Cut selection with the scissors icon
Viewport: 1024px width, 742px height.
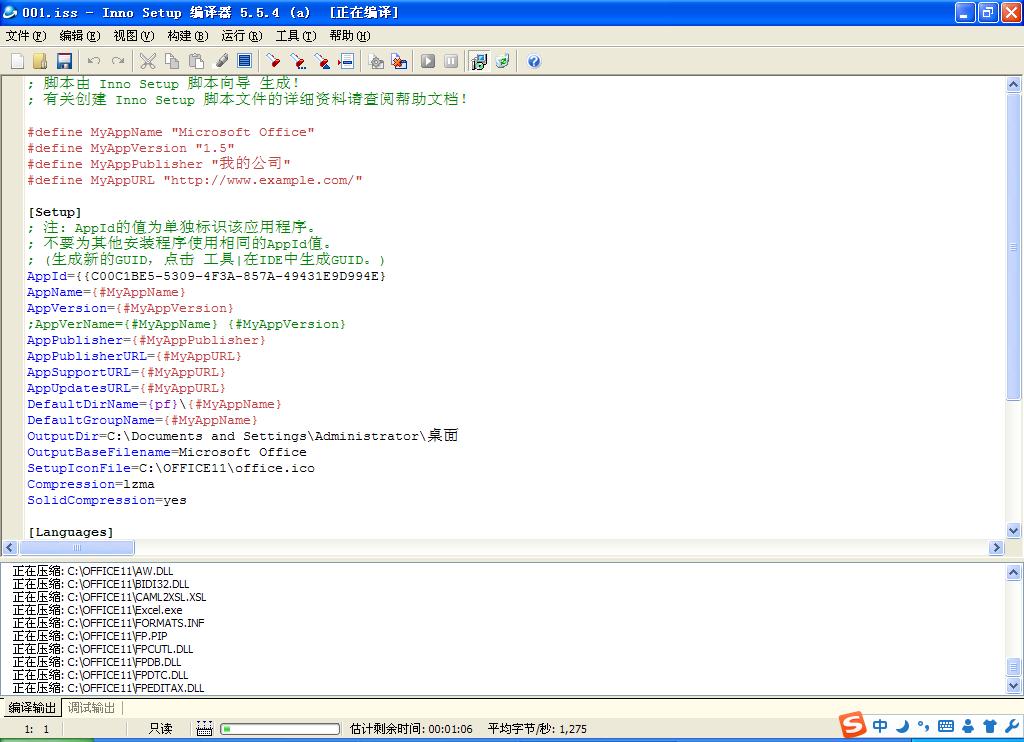(148, 61)
